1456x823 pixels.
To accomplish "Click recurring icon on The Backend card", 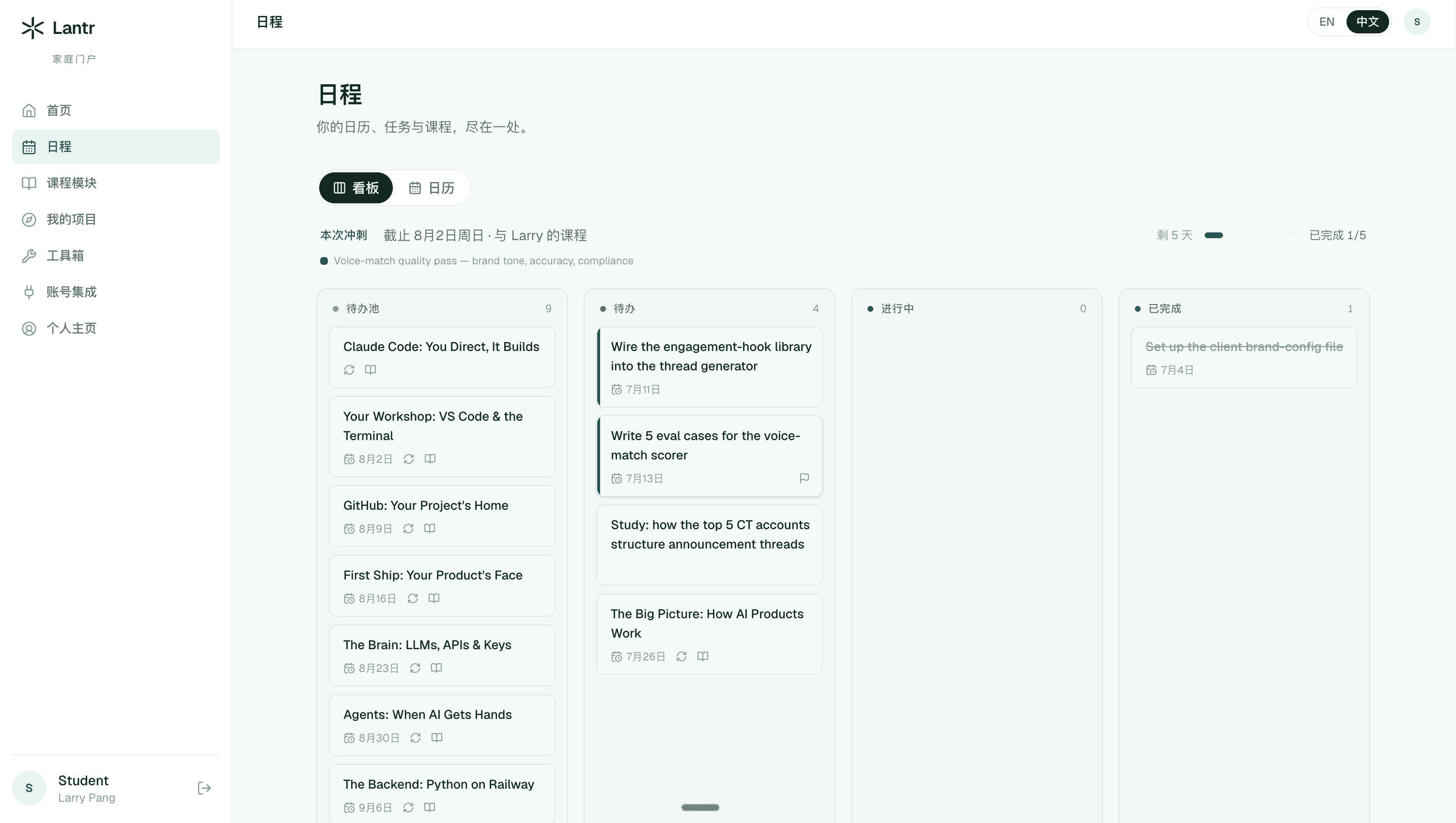I will click(408, 807).
